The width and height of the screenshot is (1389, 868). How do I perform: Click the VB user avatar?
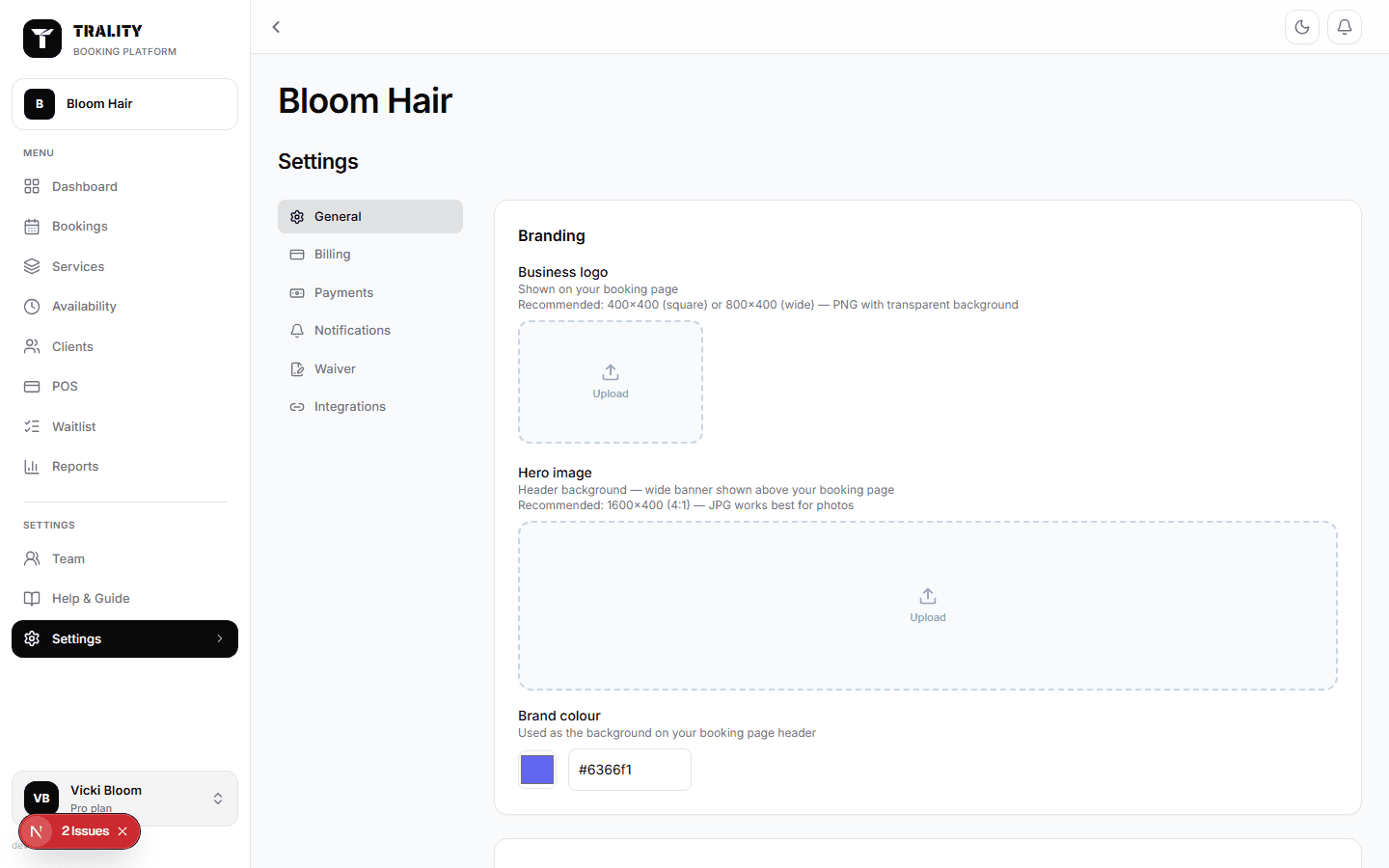[41, 799]
